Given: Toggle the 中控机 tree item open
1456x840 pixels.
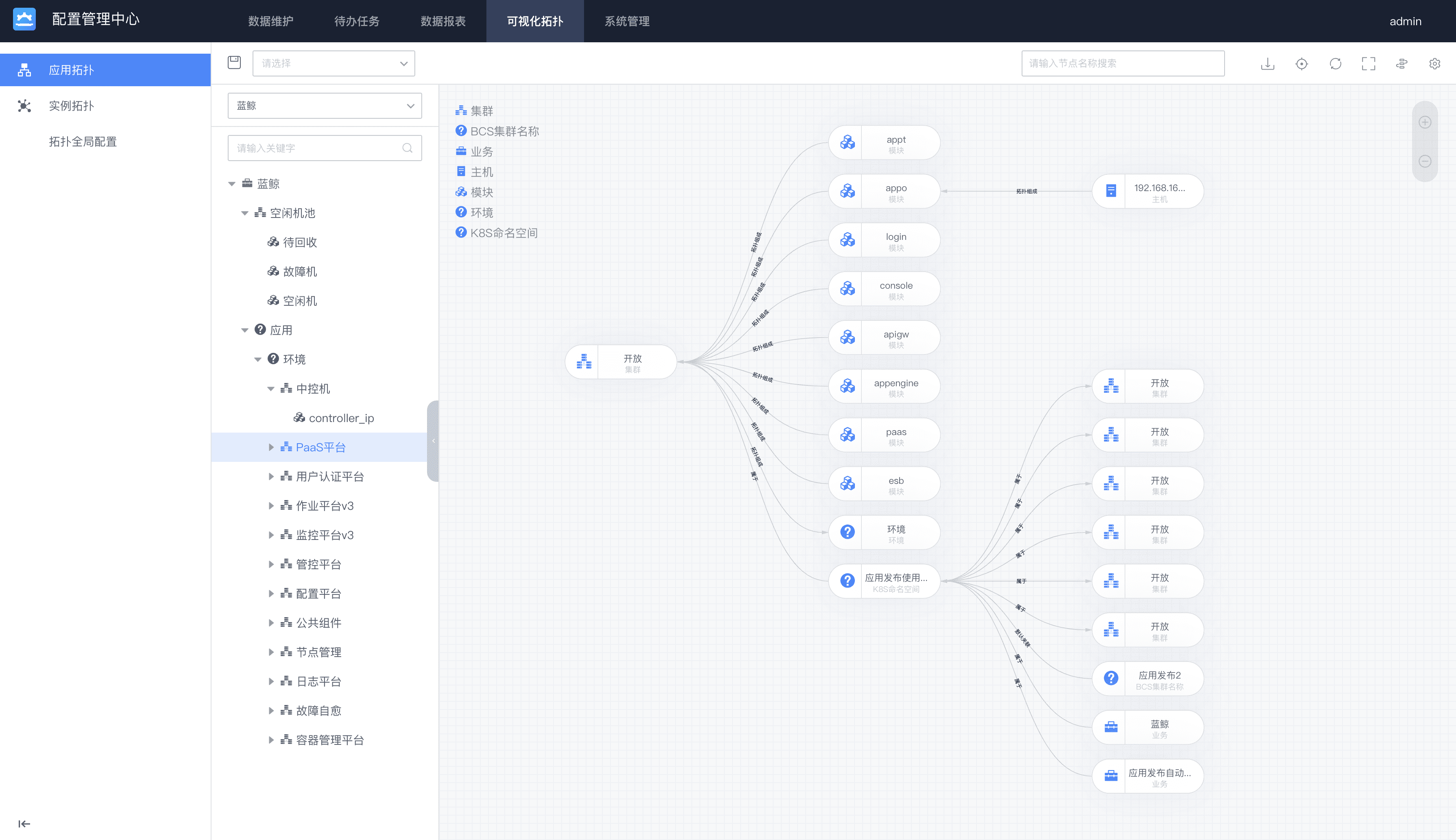Looking at the screenshot, I should (274, 388).
